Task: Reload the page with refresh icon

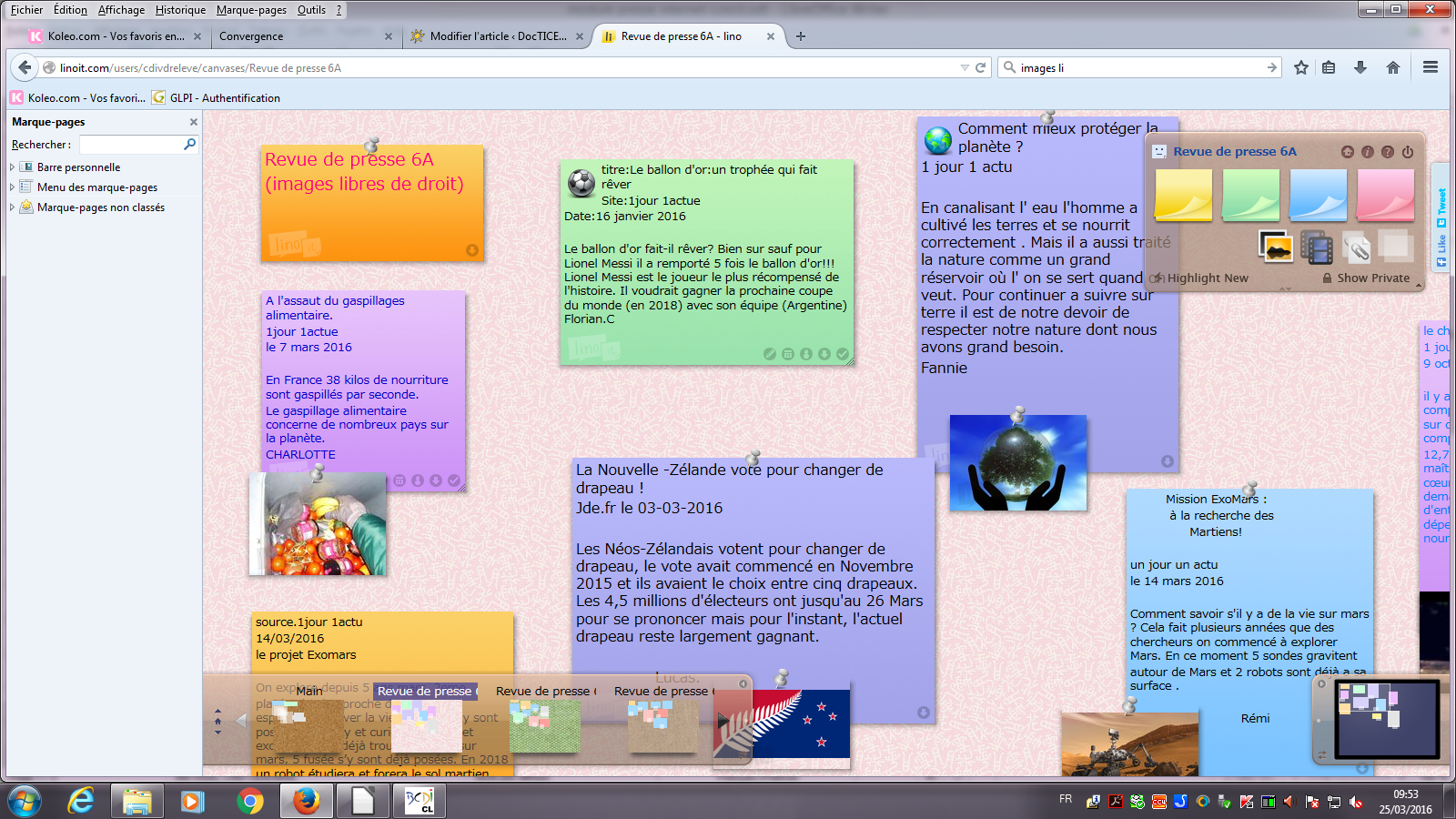Action: pos(981,67)
